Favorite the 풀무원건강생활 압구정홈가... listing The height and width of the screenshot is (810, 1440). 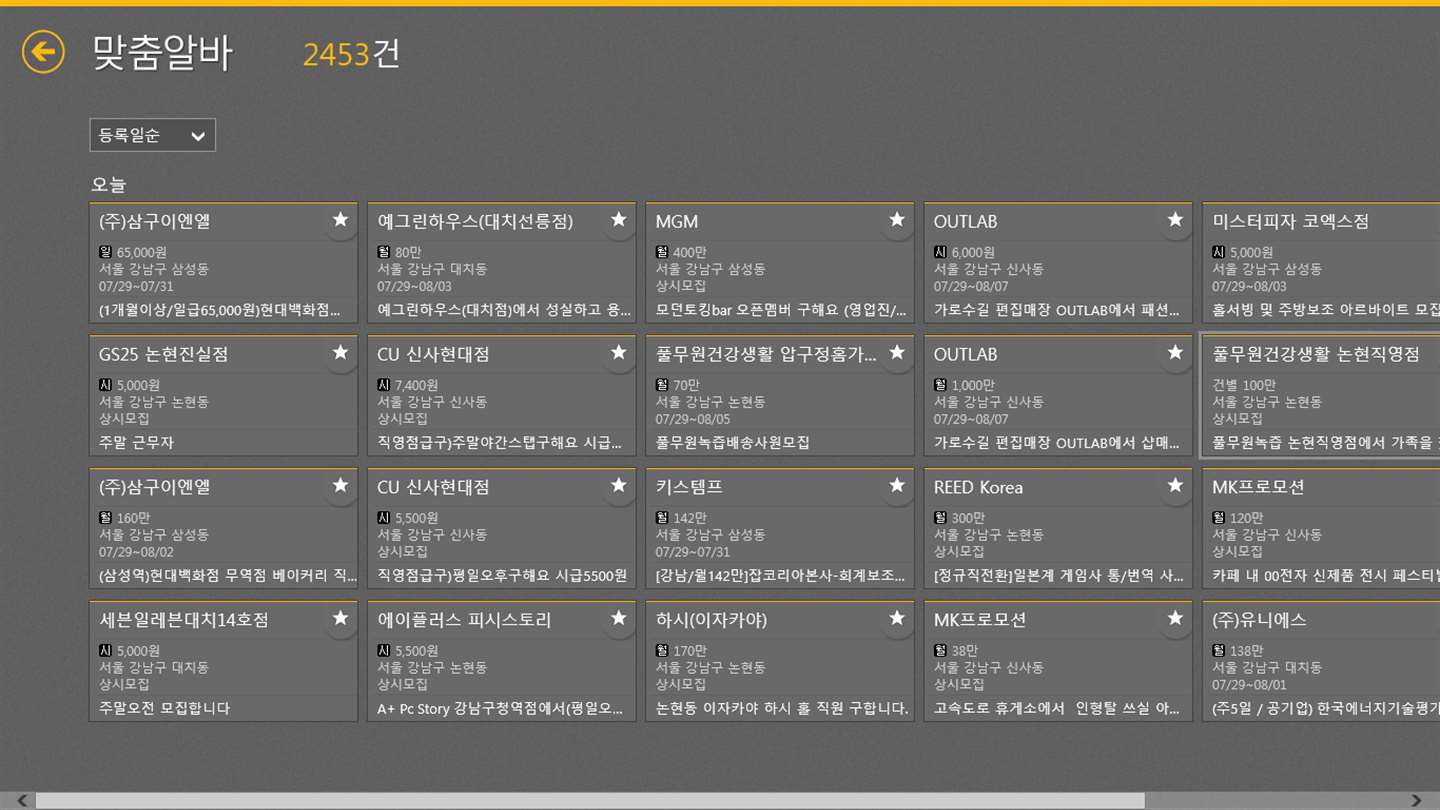click(x=896, y=353)
